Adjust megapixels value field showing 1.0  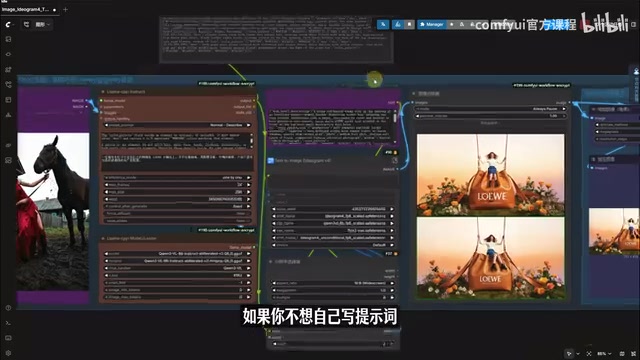tap(333, 290)
